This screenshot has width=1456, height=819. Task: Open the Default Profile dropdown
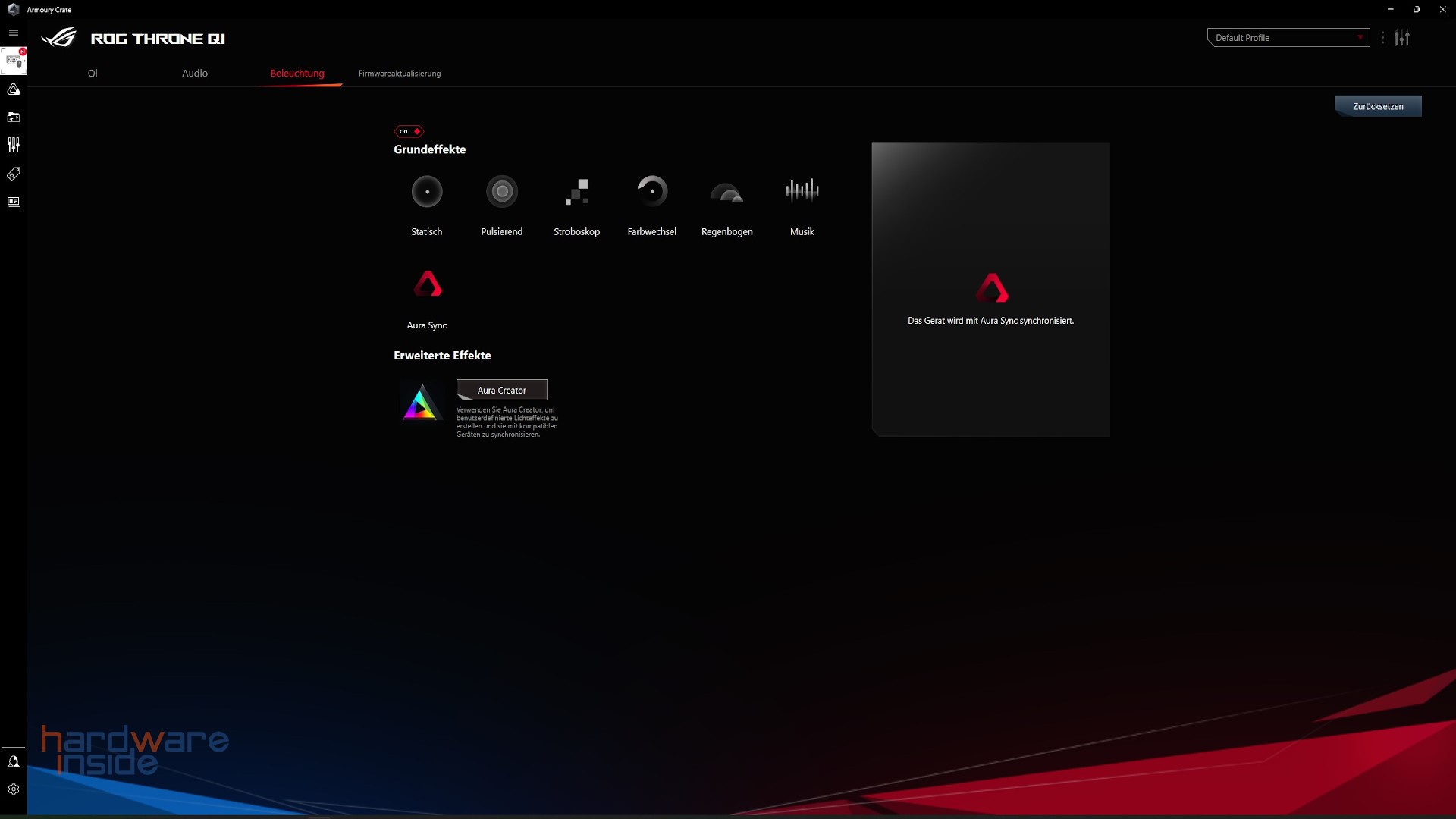[1288, 37]
